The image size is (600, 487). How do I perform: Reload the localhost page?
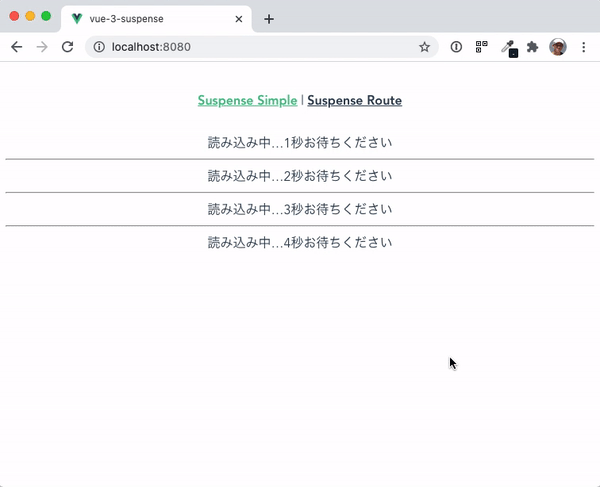[68, 47]
